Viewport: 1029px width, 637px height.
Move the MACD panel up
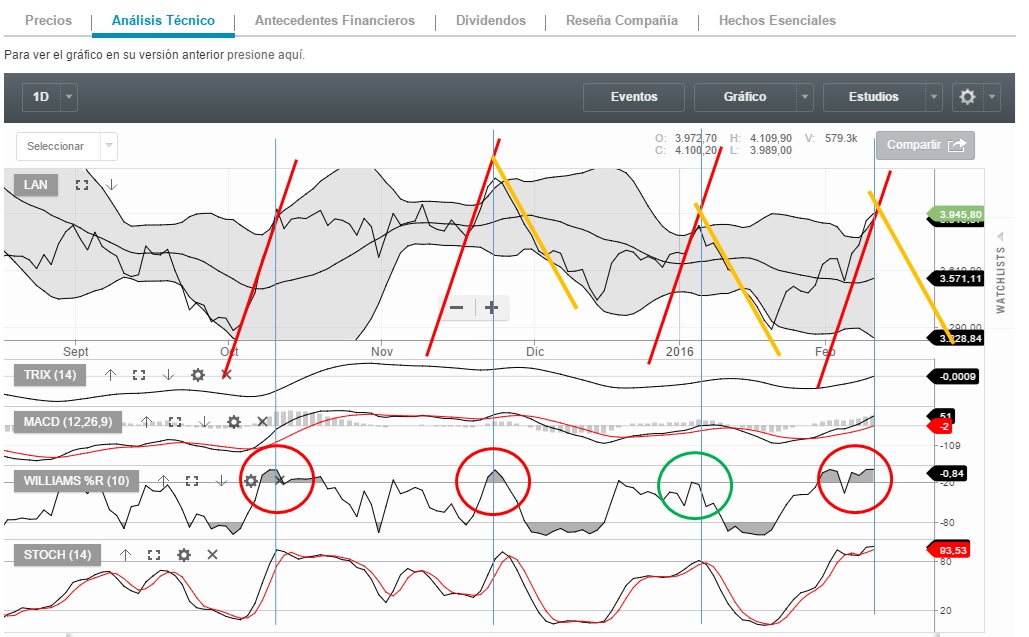click(x=146, y=422)
